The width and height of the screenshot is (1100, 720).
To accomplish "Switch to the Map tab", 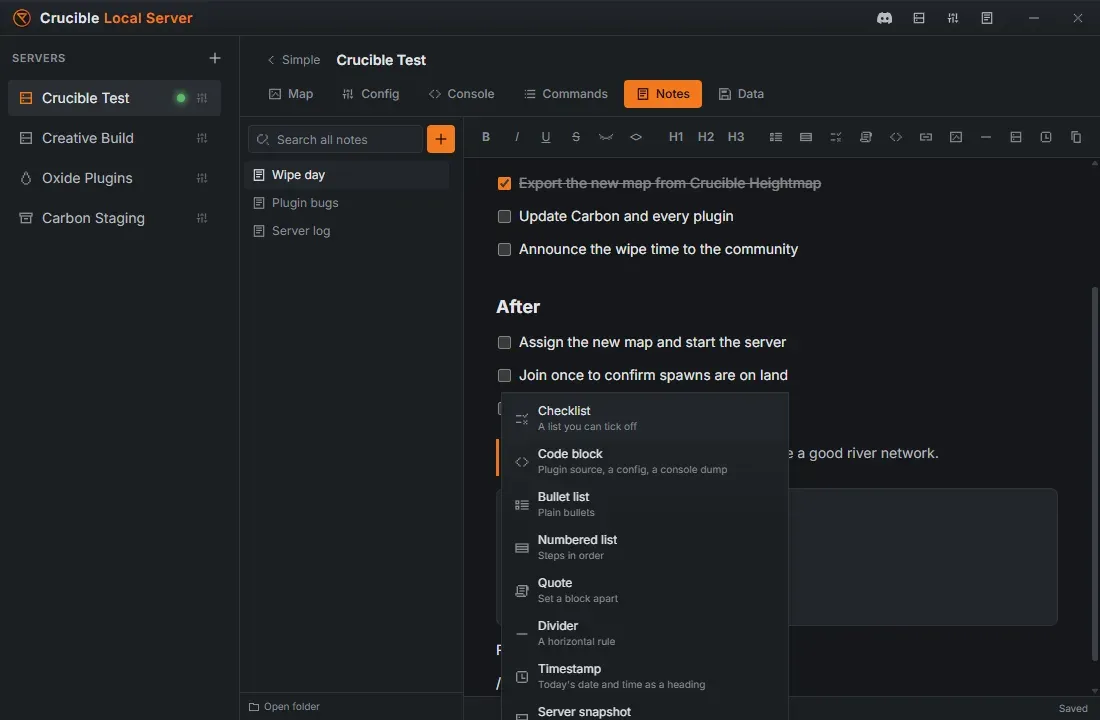I will (291, 94).
